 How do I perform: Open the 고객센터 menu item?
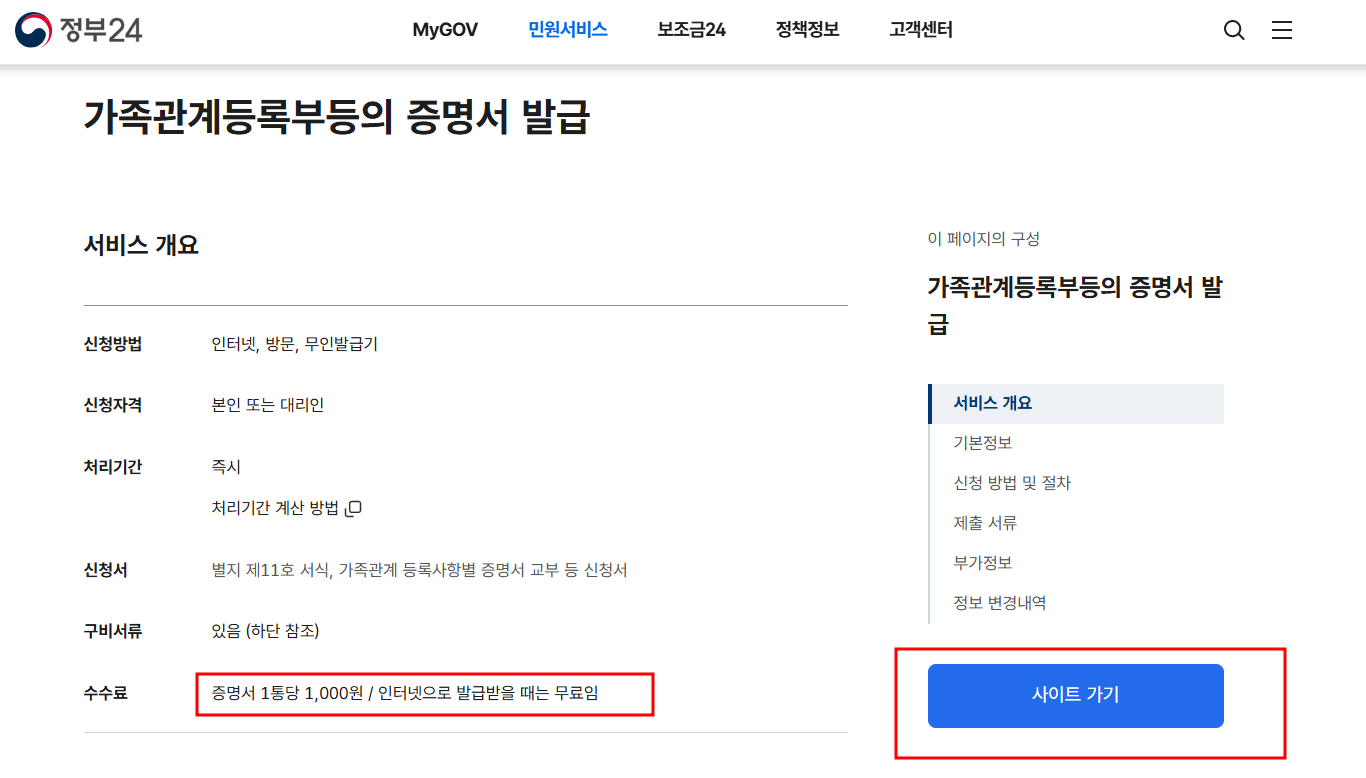(921, 30)
